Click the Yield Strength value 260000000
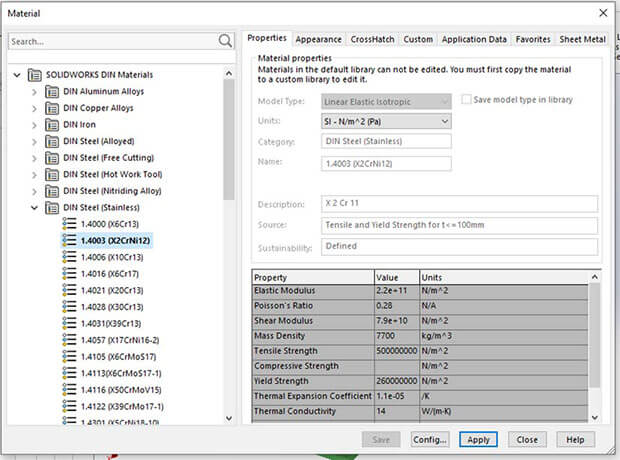This screenshot has height=460, width=620. click(397, 381)
